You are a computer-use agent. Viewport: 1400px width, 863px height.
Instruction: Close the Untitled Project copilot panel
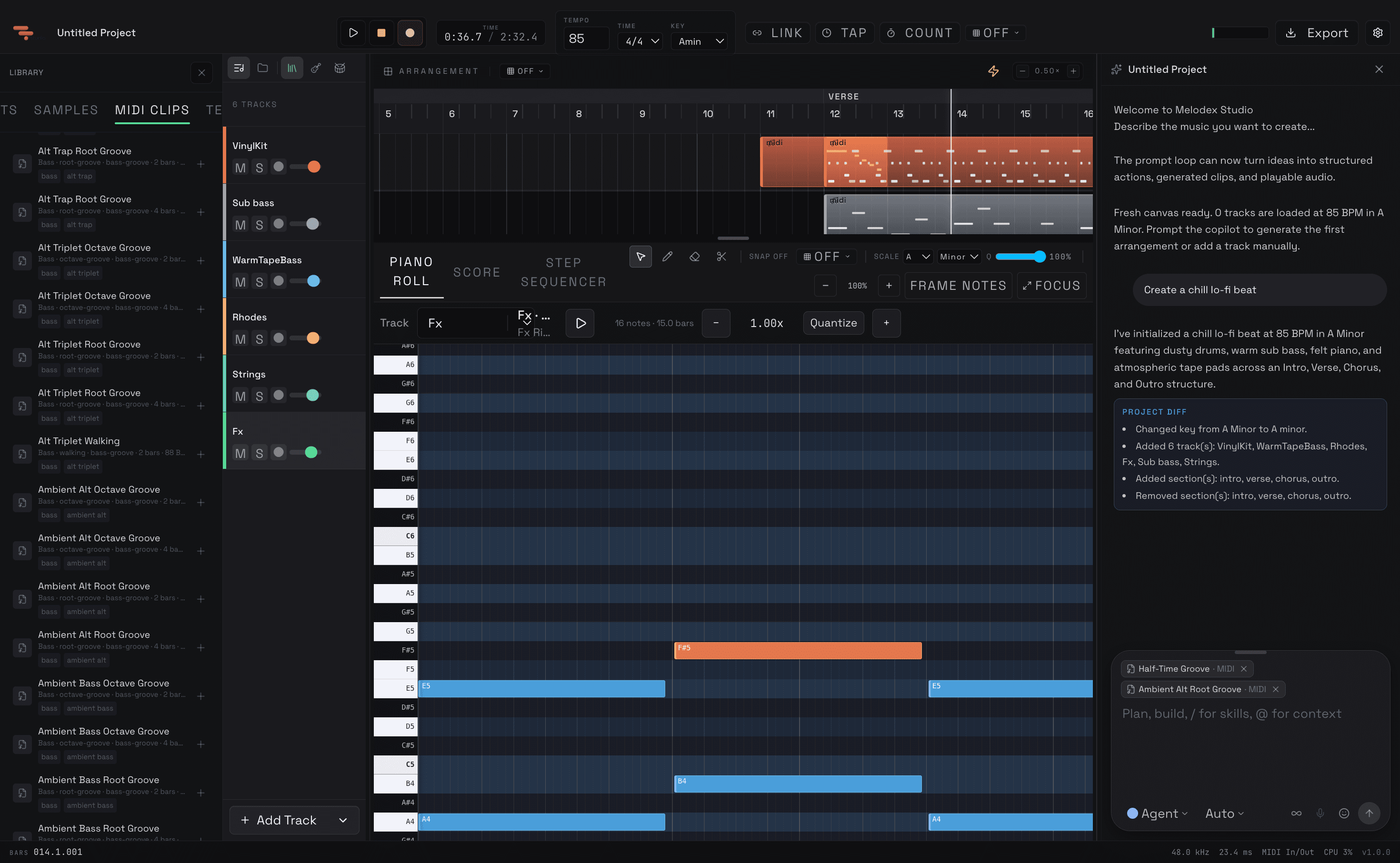pyautogui.click(x=1379, y=69)
